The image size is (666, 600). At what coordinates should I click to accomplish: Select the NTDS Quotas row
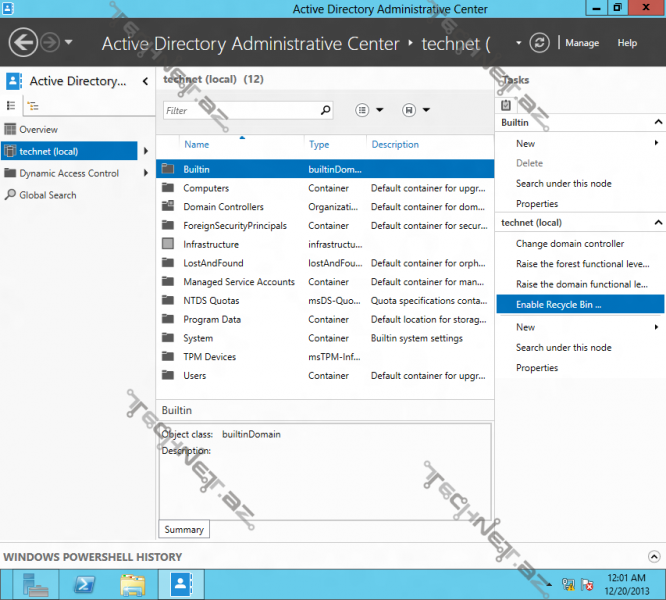(x=325, y=300)
